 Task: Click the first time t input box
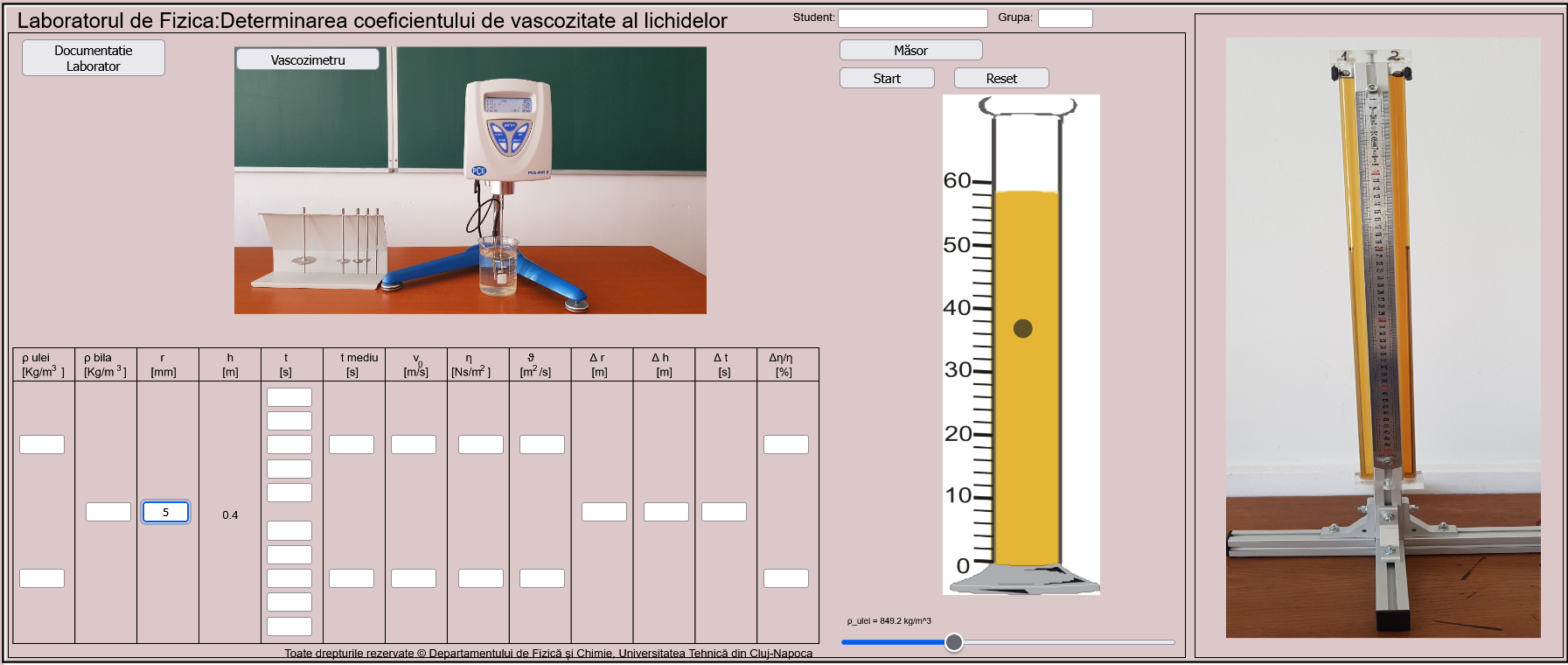point(289,397)
